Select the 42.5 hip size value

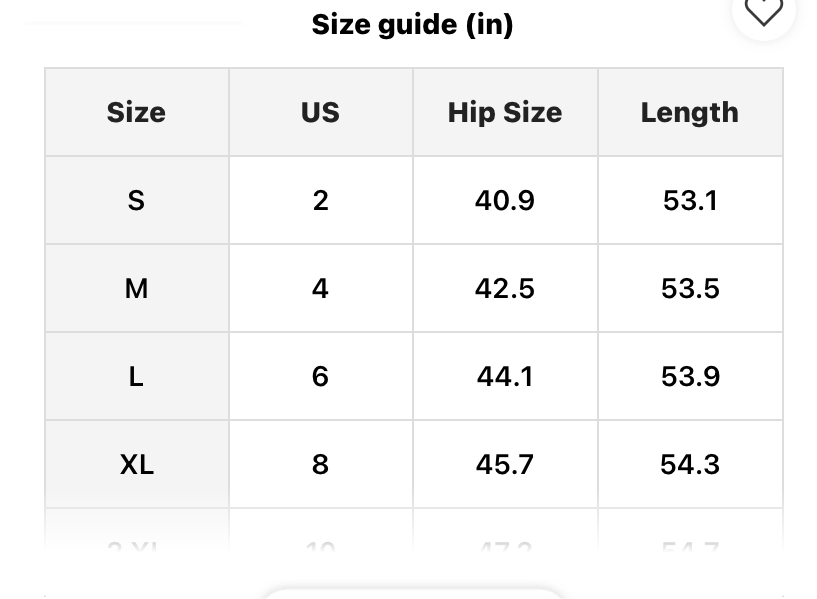pos(505,288)
